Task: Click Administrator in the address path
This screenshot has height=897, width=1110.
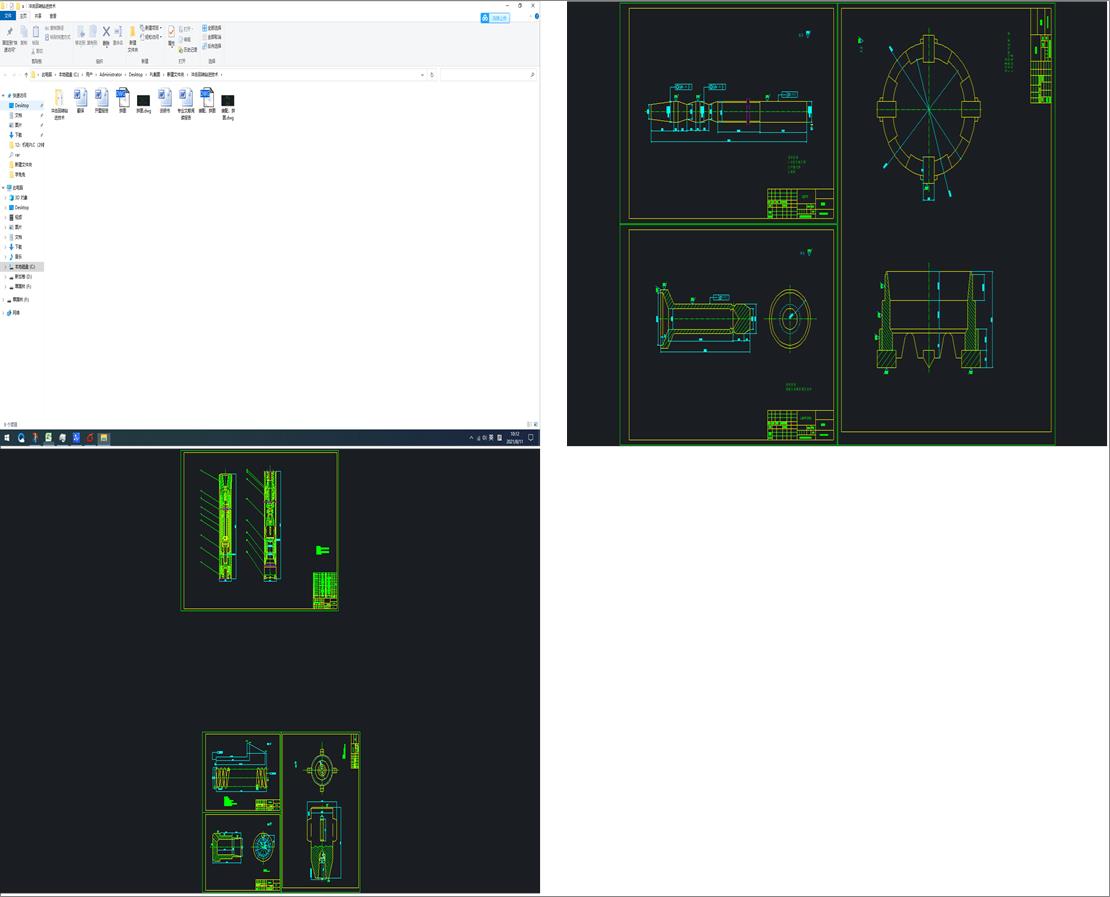Action: [110, 74]
